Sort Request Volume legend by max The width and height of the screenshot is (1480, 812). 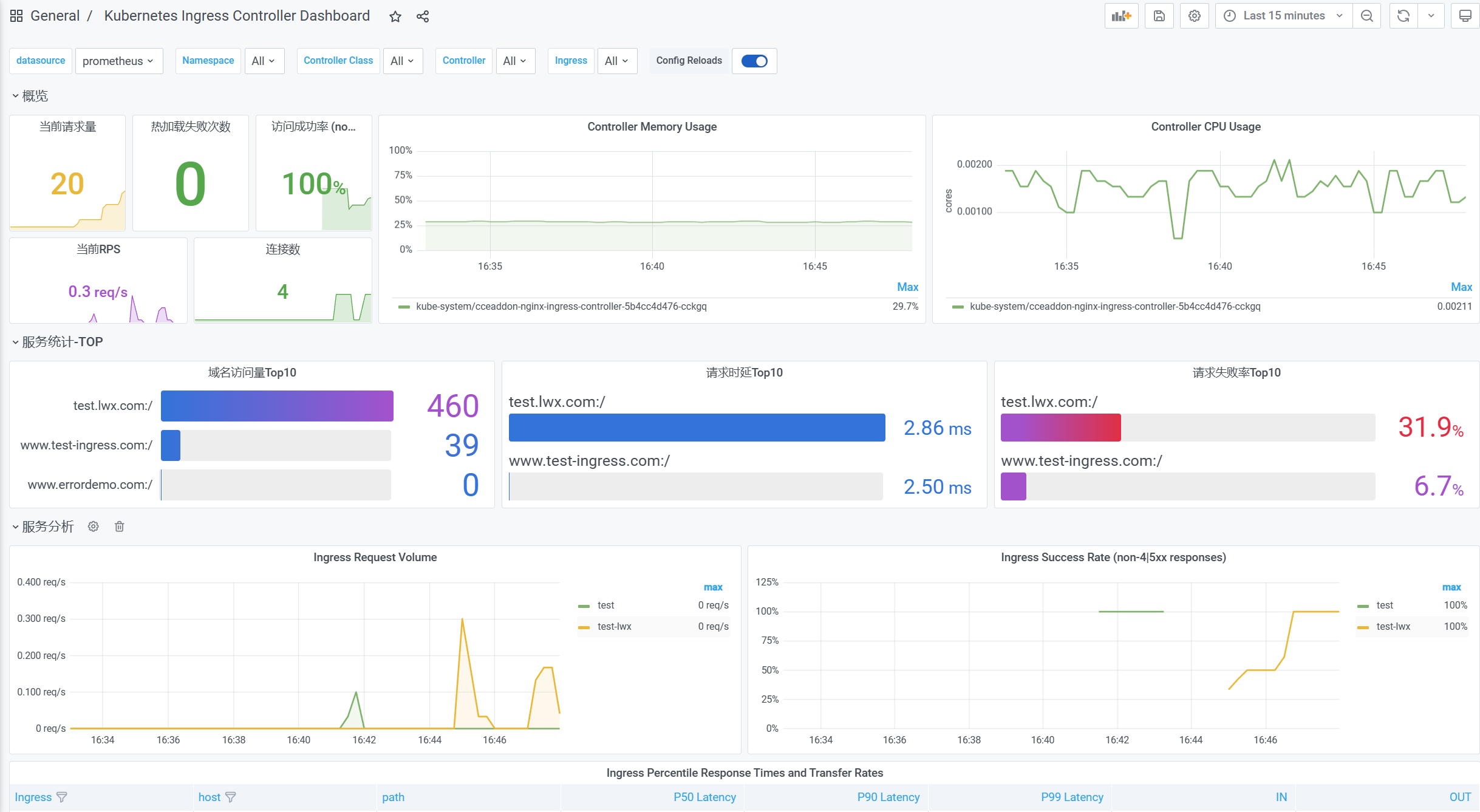point(713,587)
